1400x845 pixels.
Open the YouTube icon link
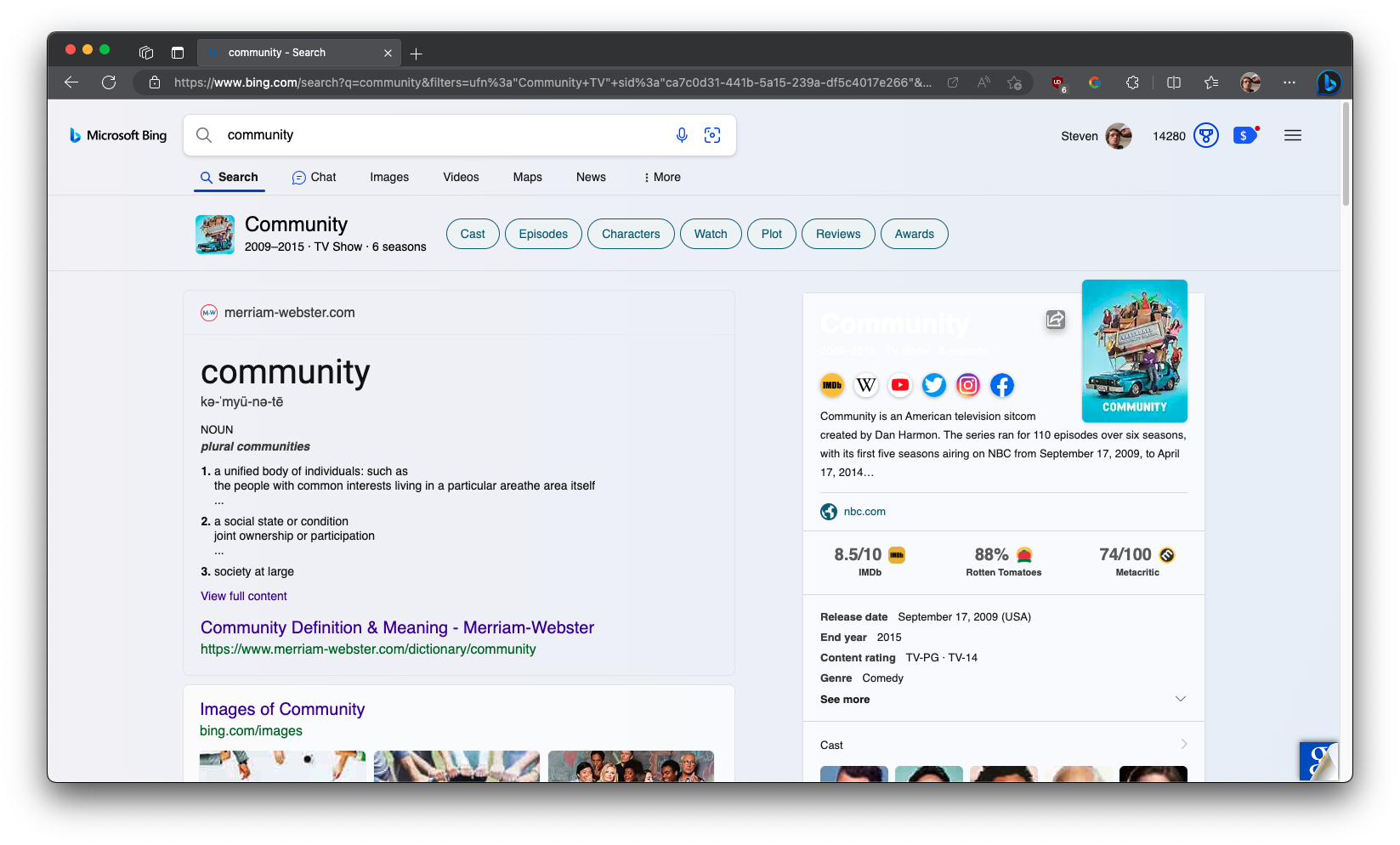pos(900,385)
